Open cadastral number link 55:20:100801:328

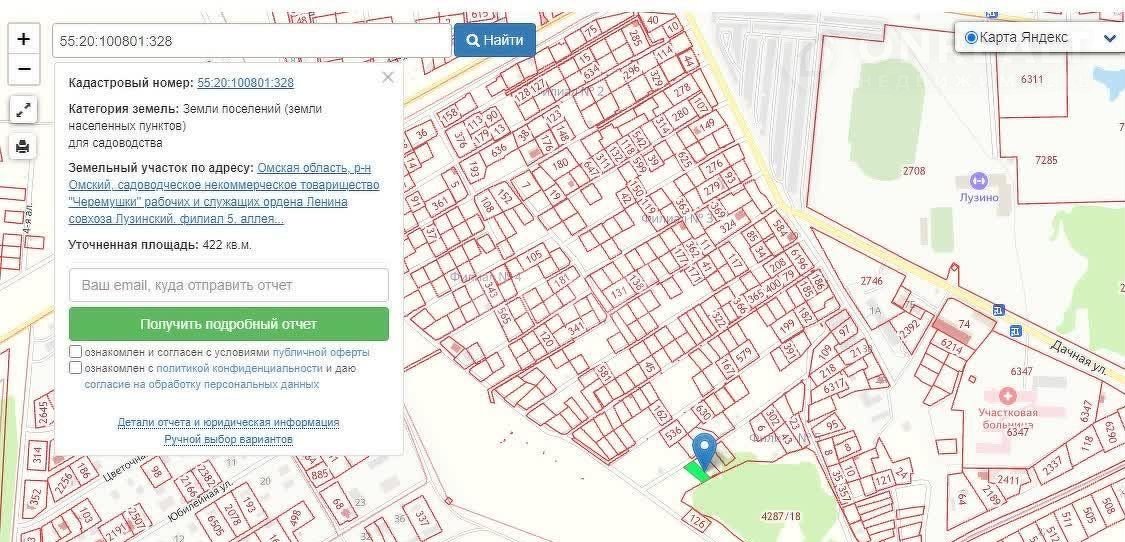(x=246, y=83)
